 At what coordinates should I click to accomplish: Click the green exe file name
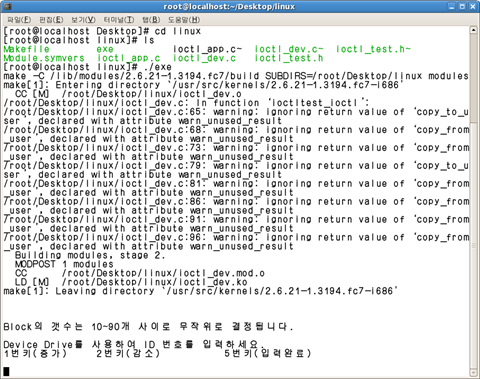[x=105, y=49]
